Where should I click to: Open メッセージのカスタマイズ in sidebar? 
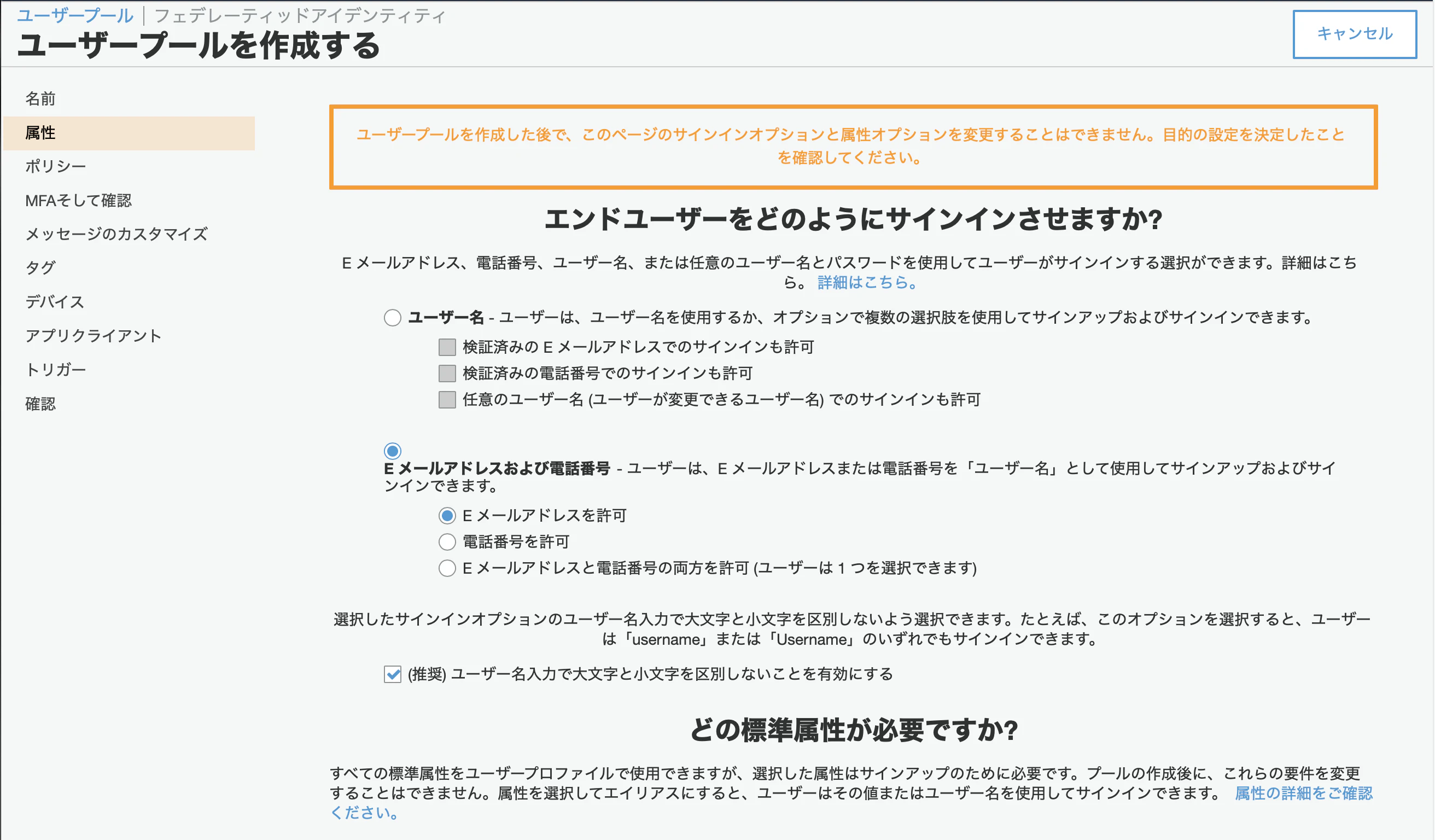[116, 234]
